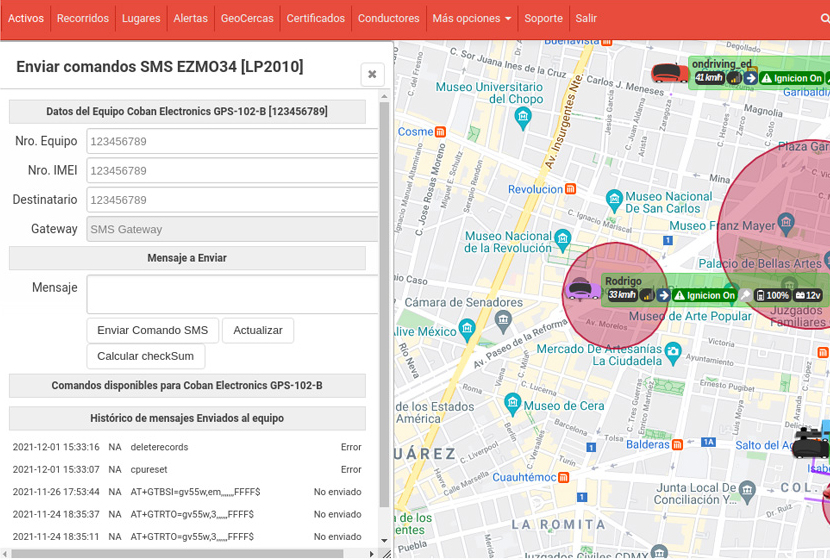Click Museo Nacional de la Revolución pin
830x560 pixels.
562,240
